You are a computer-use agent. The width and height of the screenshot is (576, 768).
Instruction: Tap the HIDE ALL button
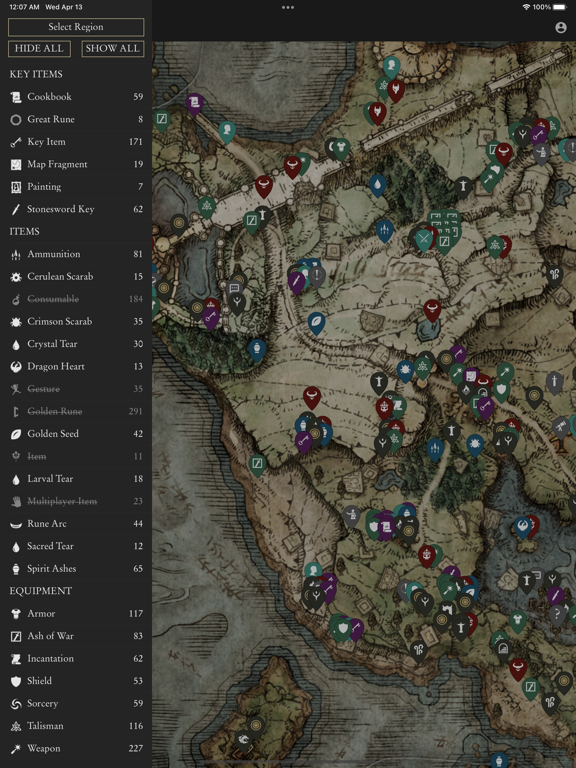click(39, 48)
